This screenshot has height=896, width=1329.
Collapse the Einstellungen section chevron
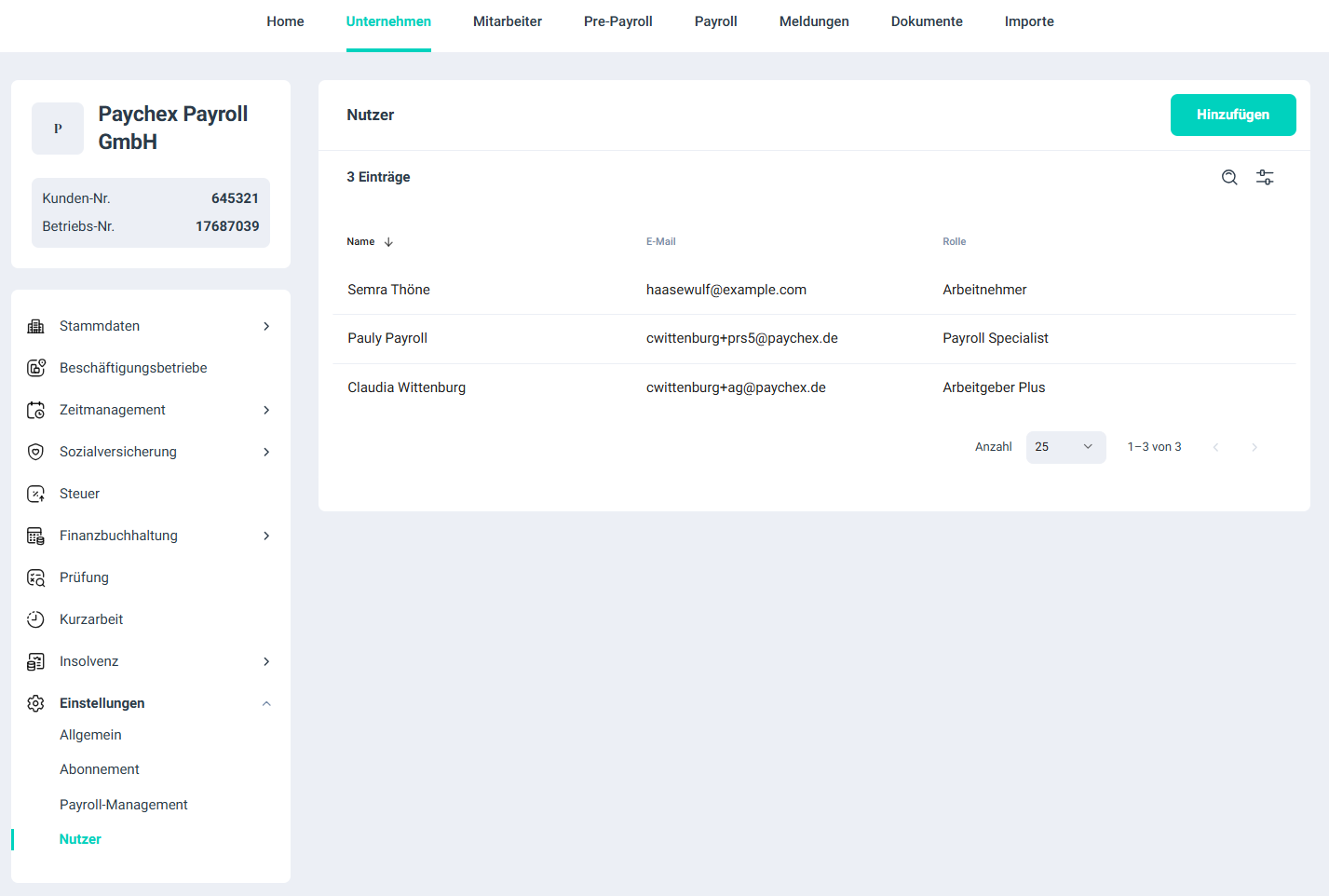266,703
